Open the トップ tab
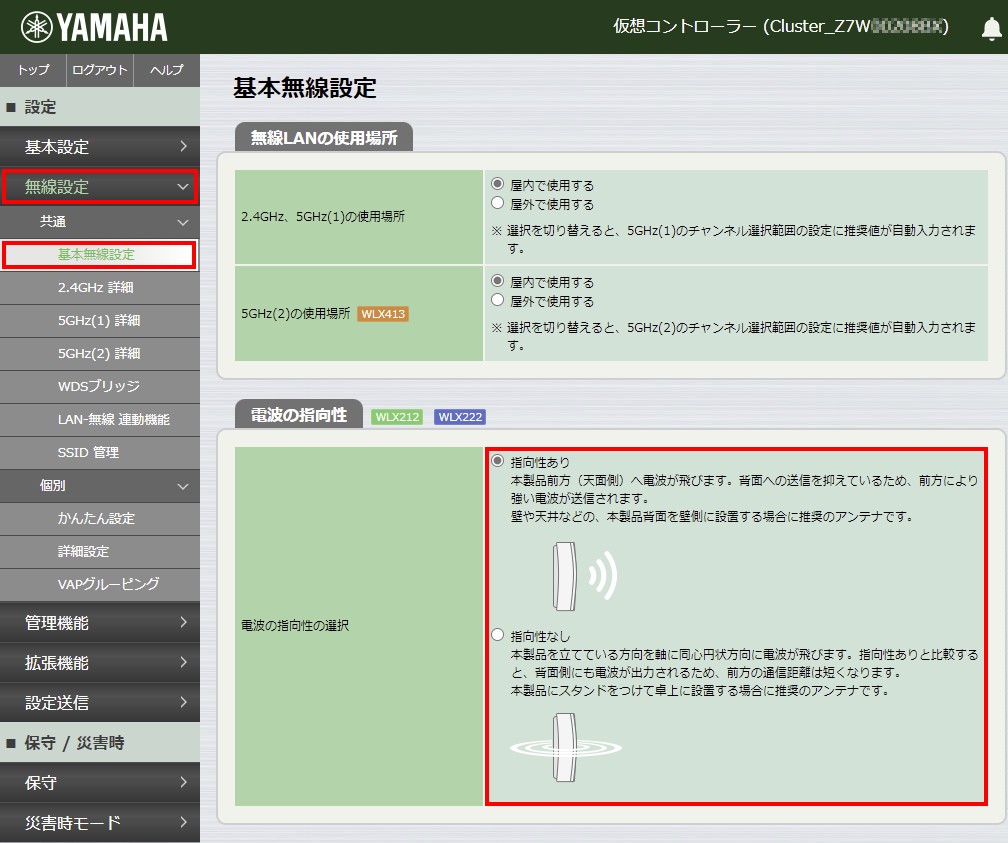The width and height of the screenshot is (1008, 843). 33,70
